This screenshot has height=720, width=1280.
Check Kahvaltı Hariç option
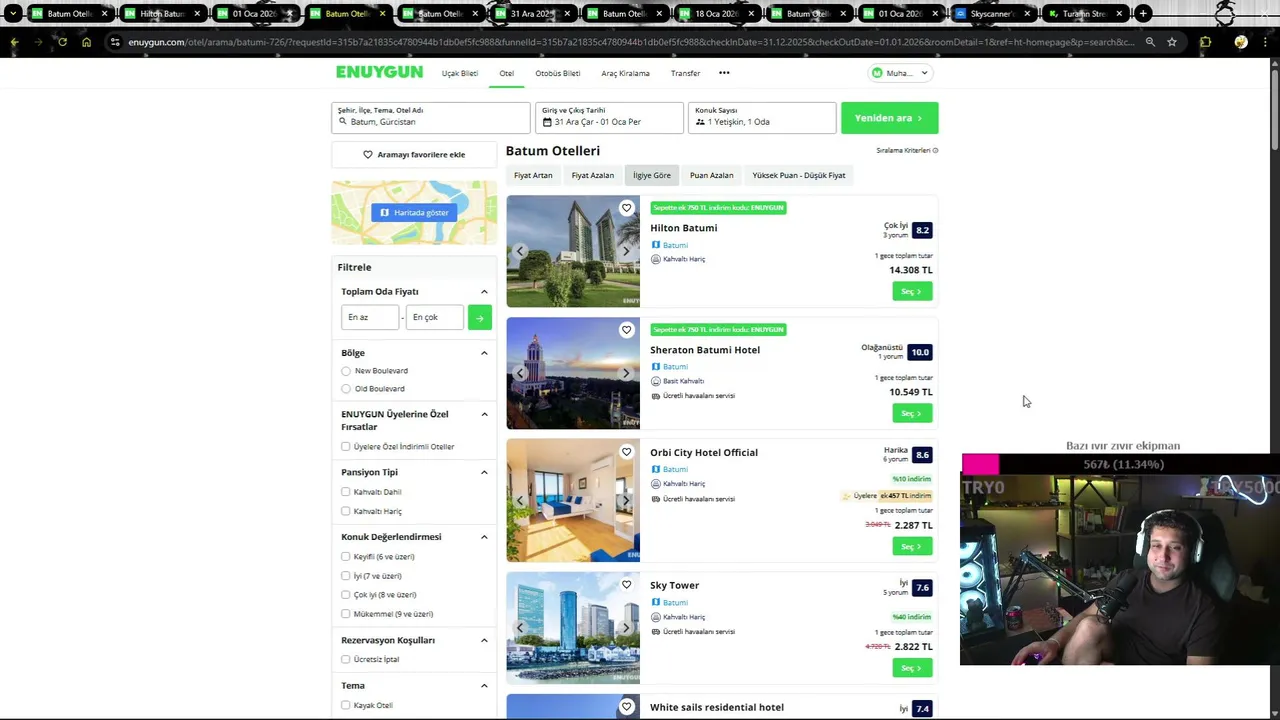tap(346, 511)
